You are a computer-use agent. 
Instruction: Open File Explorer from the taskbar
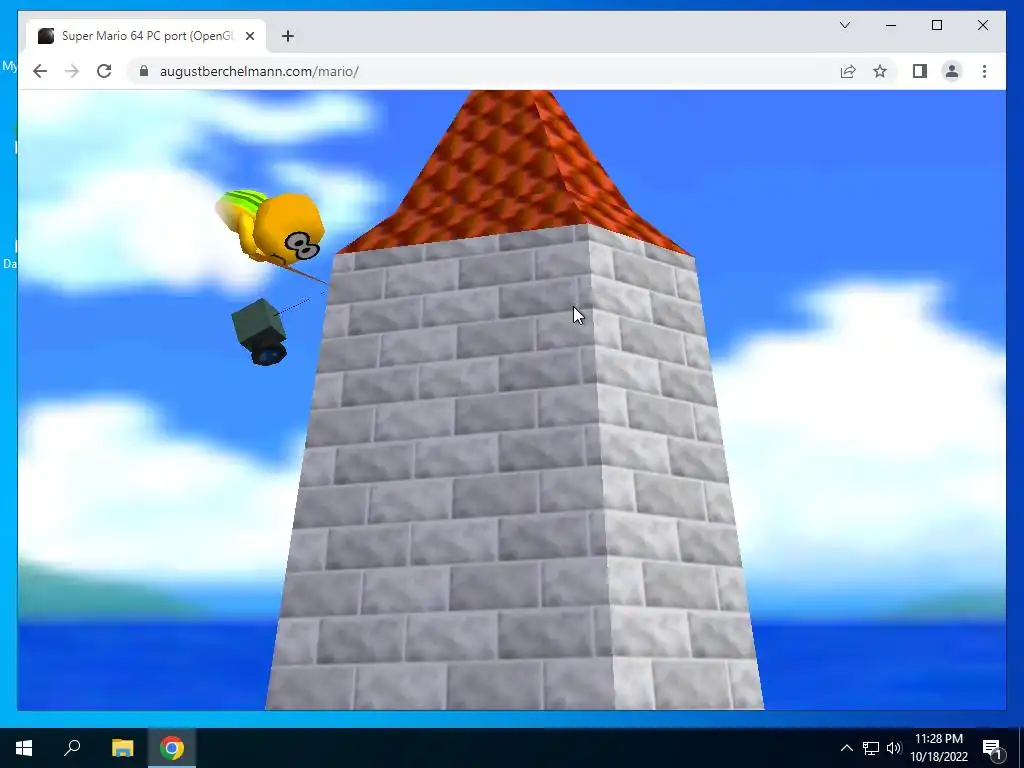122,748
